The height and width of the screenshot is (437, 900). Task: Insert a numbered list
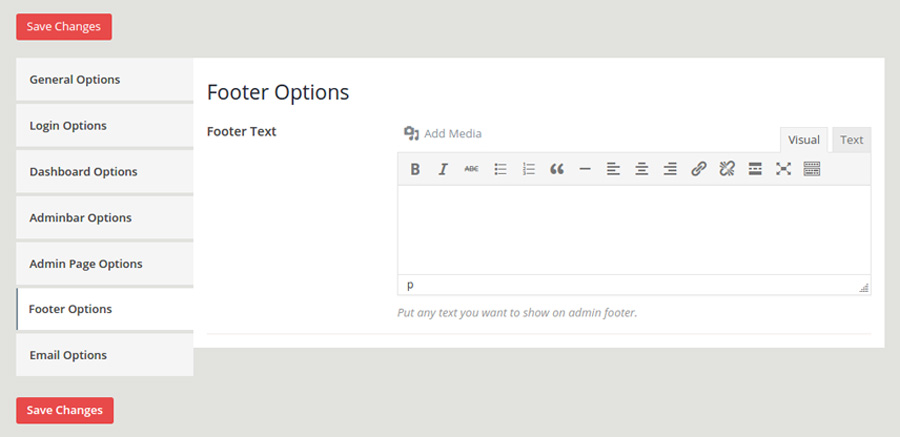coord(529,169)
